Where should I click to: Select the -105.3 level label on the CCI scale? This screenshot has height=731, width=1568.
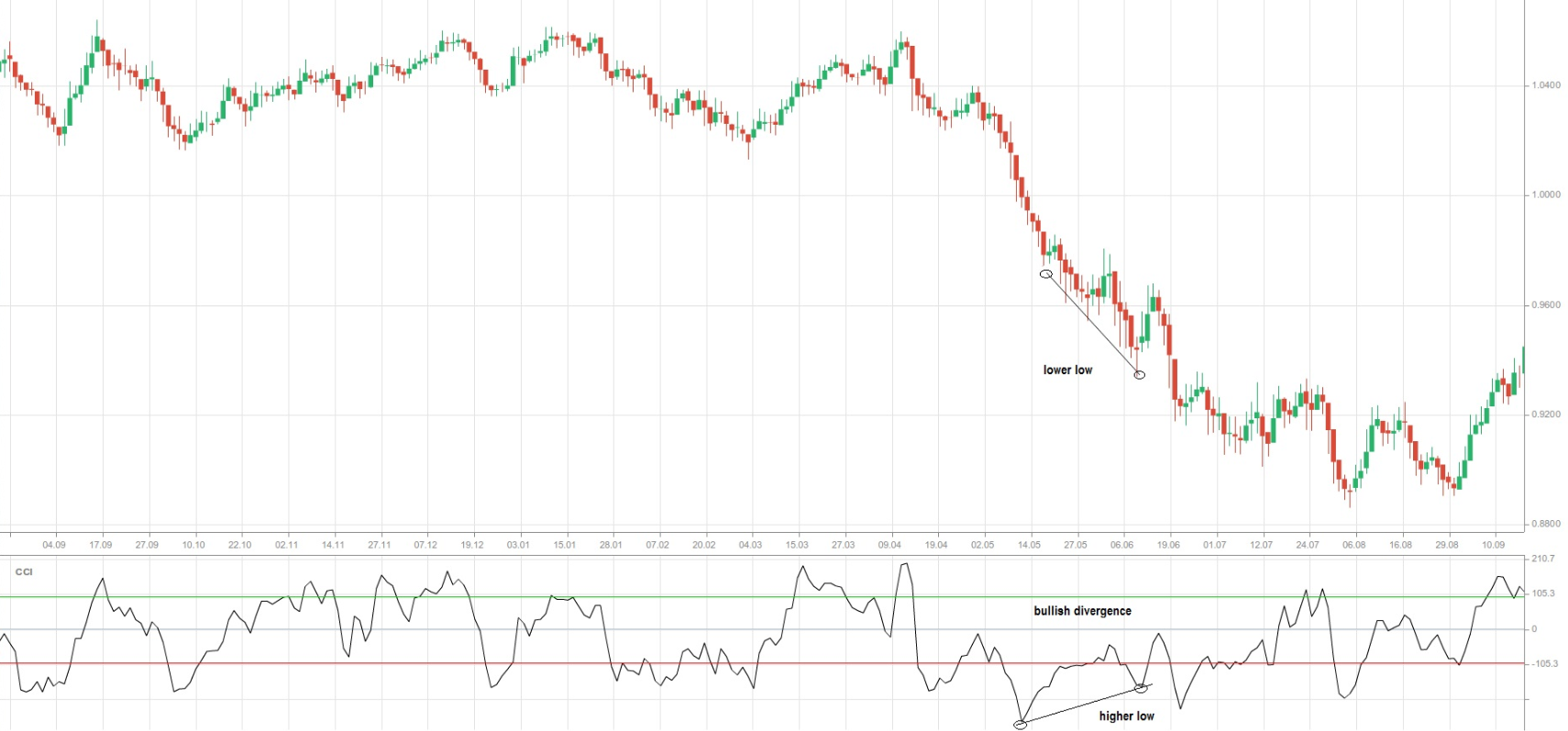(x=1544, y=663)
